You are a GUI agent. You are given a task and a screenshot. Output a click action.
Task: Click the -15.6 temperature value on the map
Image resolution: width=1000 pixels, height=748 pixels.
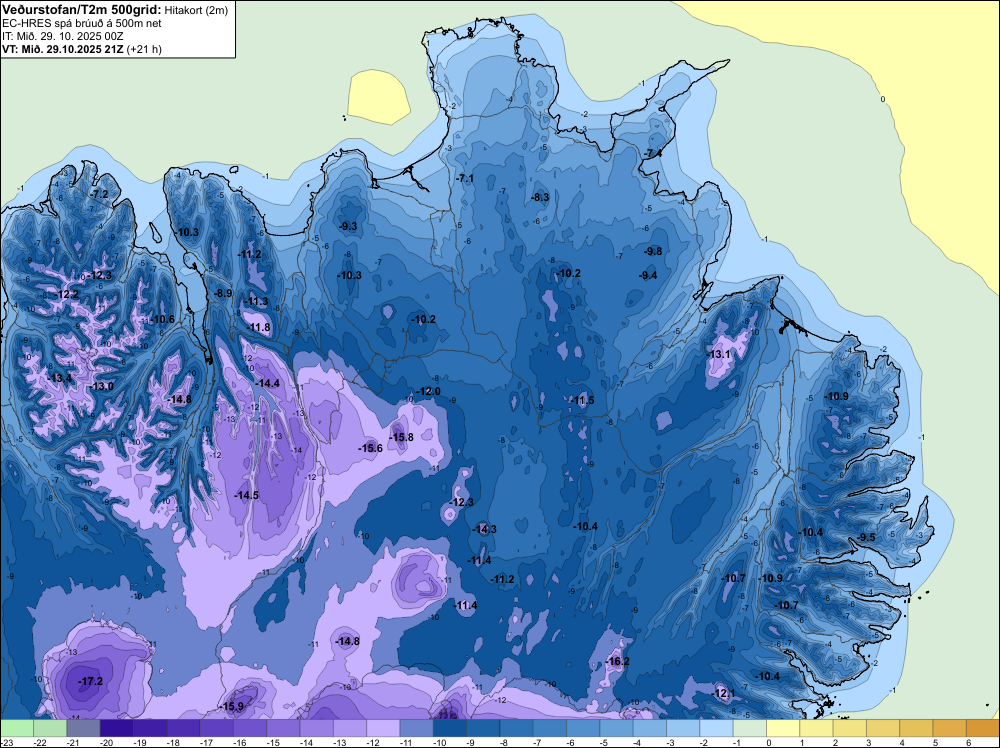[x=370, y=448]
